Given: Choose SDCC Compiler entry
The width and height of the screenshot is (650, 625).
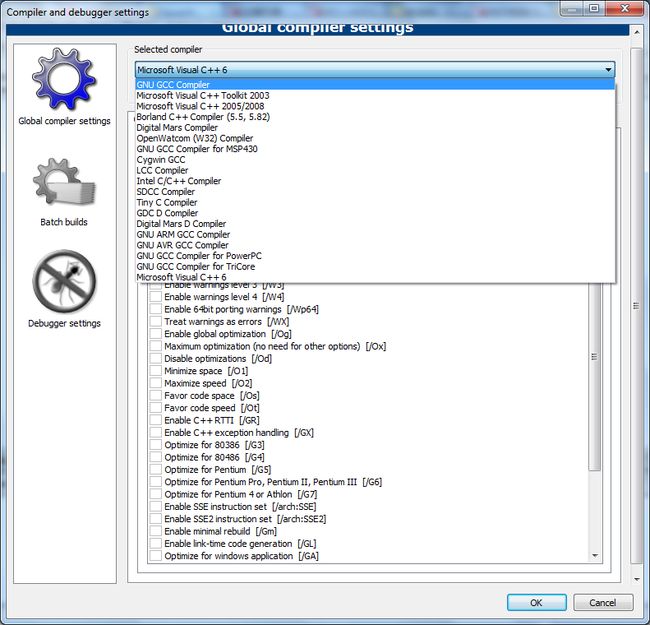Looking at the screenshot, I should pos(375,192).
